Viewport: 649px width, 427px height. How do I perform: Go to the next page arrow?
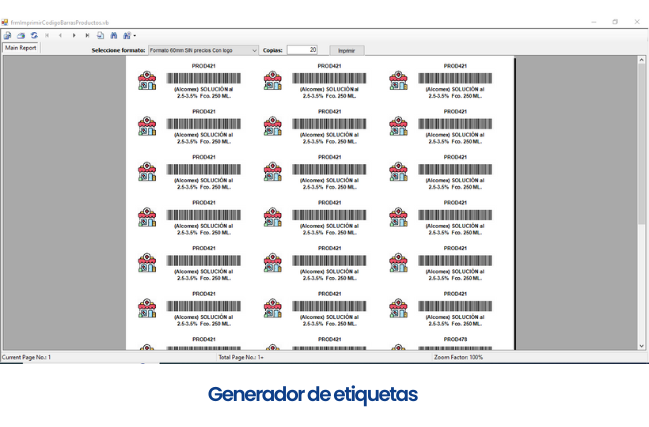coord(74,36)
